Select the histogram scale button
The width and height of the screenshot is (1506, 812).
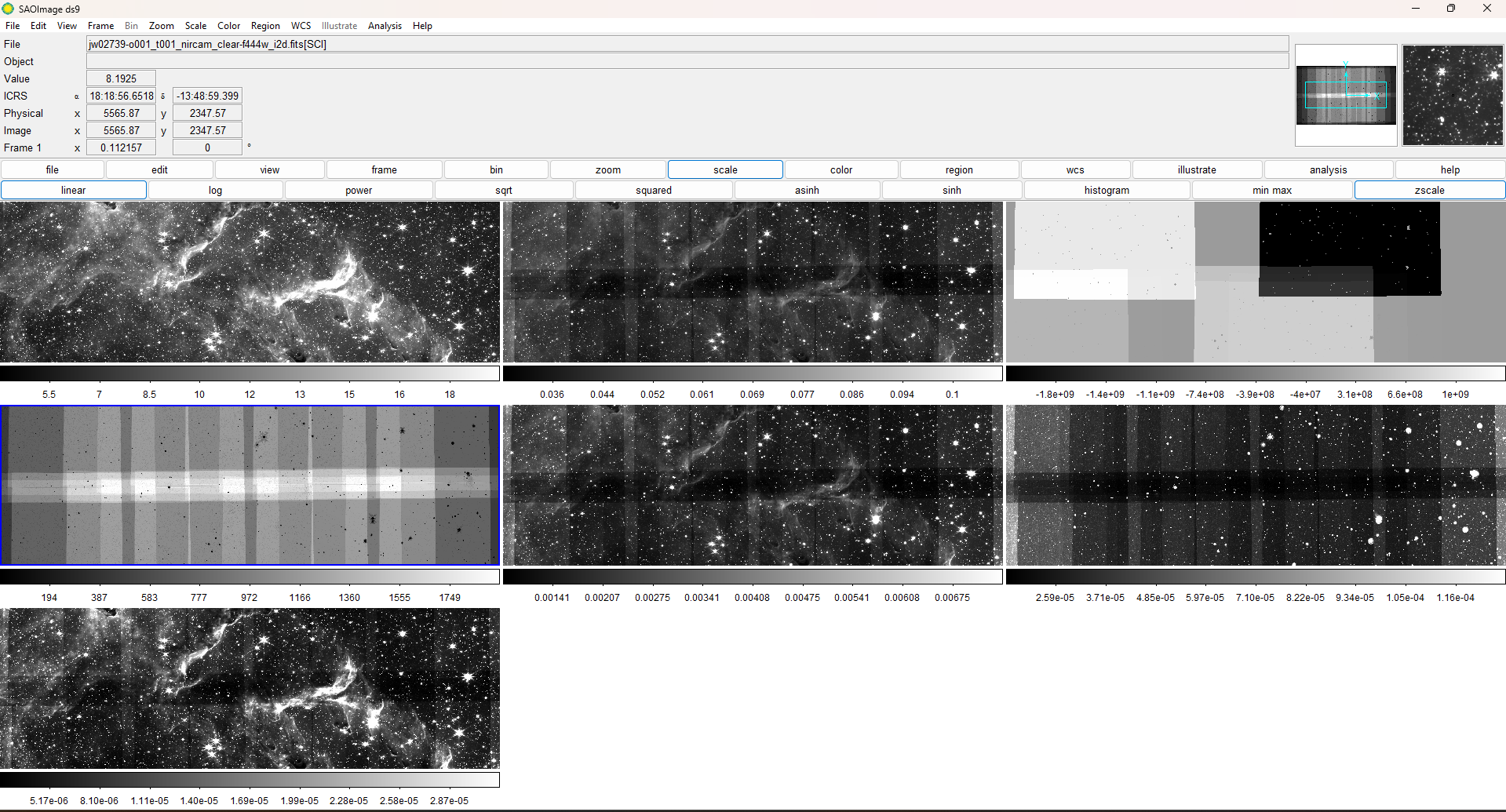[1107, 190]
